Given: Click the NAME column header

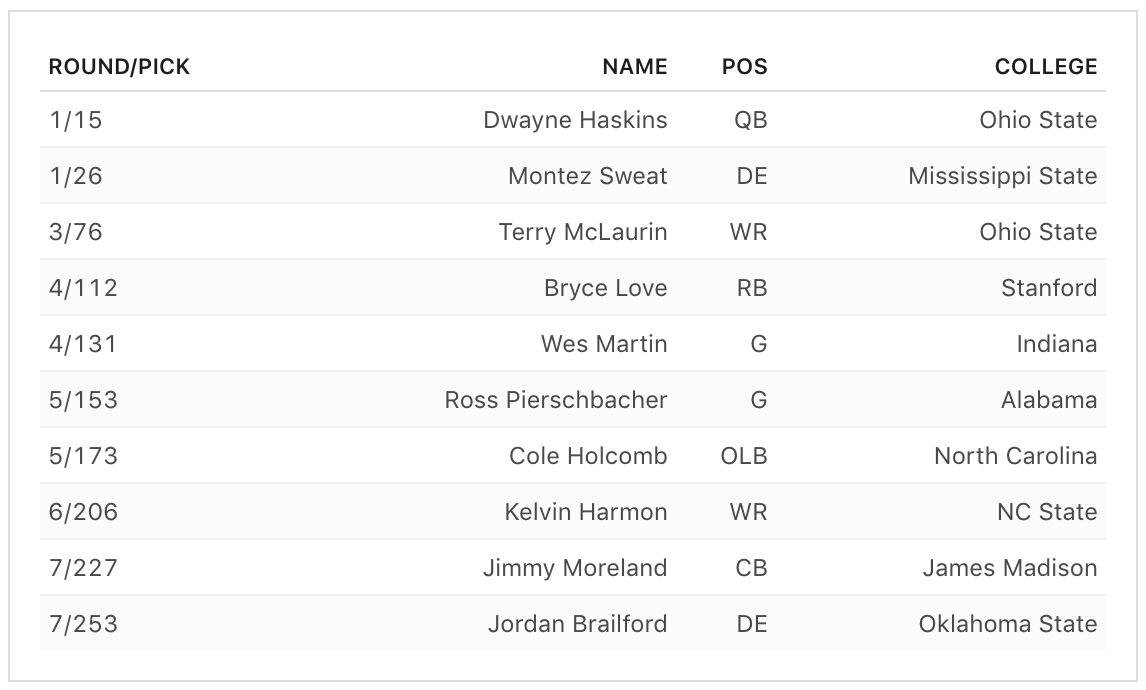Looking at the screenshot, I should click(634, 67).
